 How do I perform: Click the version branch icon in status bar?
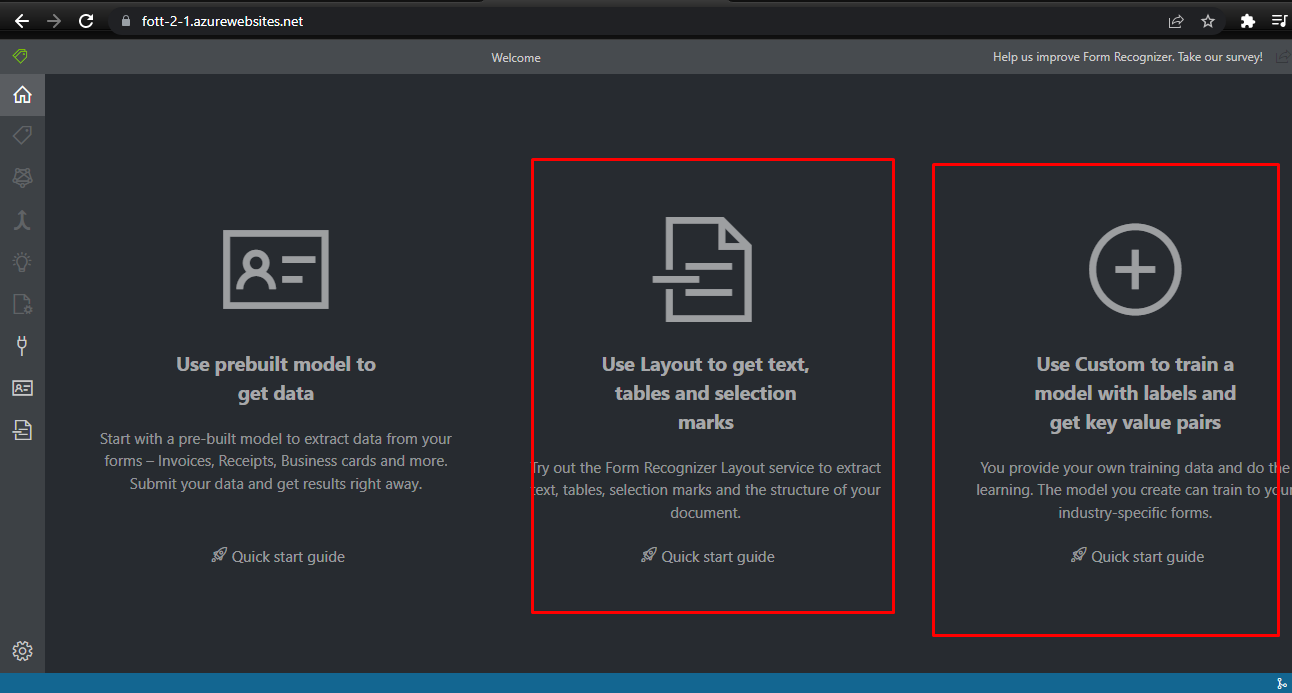tap(1281, 683)
